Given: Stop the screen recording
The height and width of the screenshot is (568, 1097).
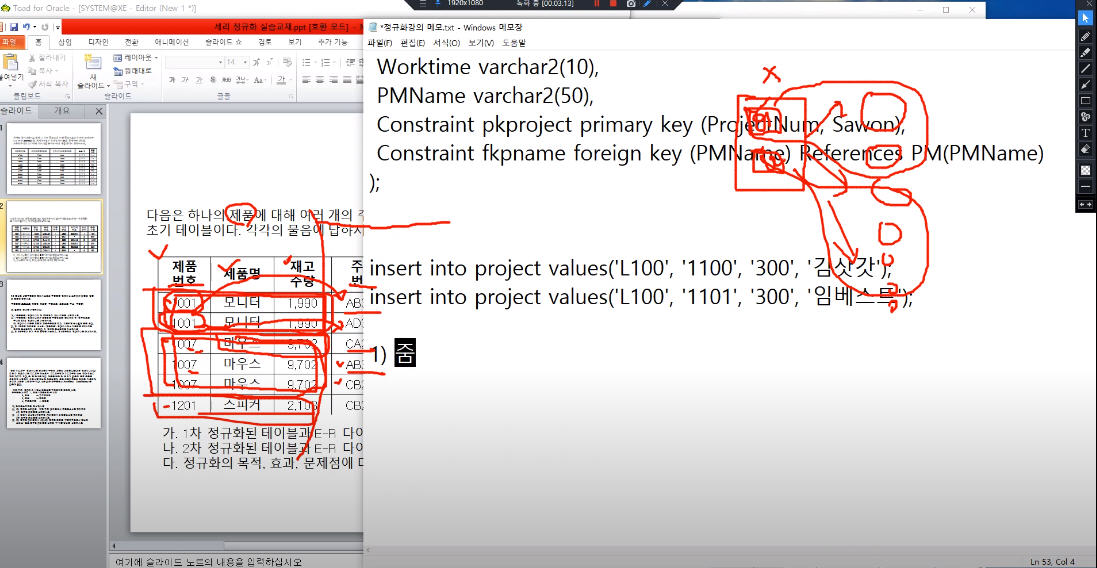Looking at the screenshot, I should (614, 3).
